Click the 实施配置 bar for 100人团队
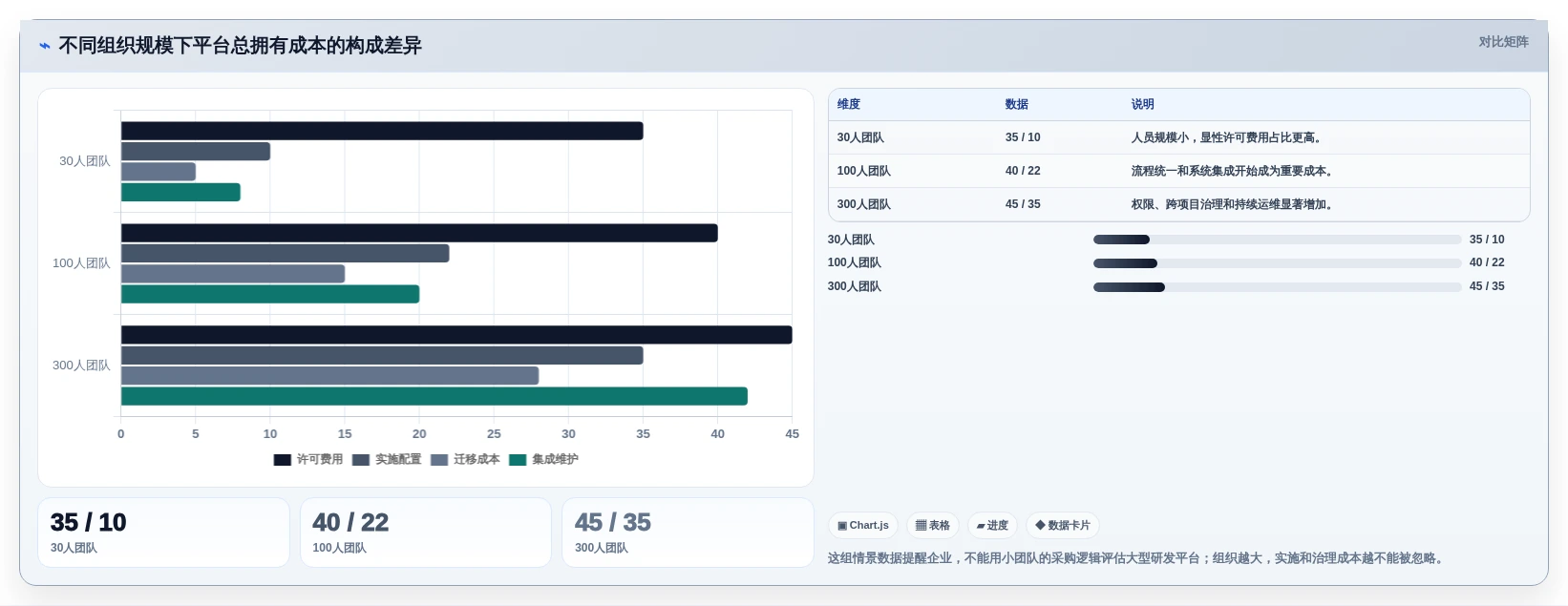Image resolution: width=1568 pixels, height=606 pixels. pos(286,254)
